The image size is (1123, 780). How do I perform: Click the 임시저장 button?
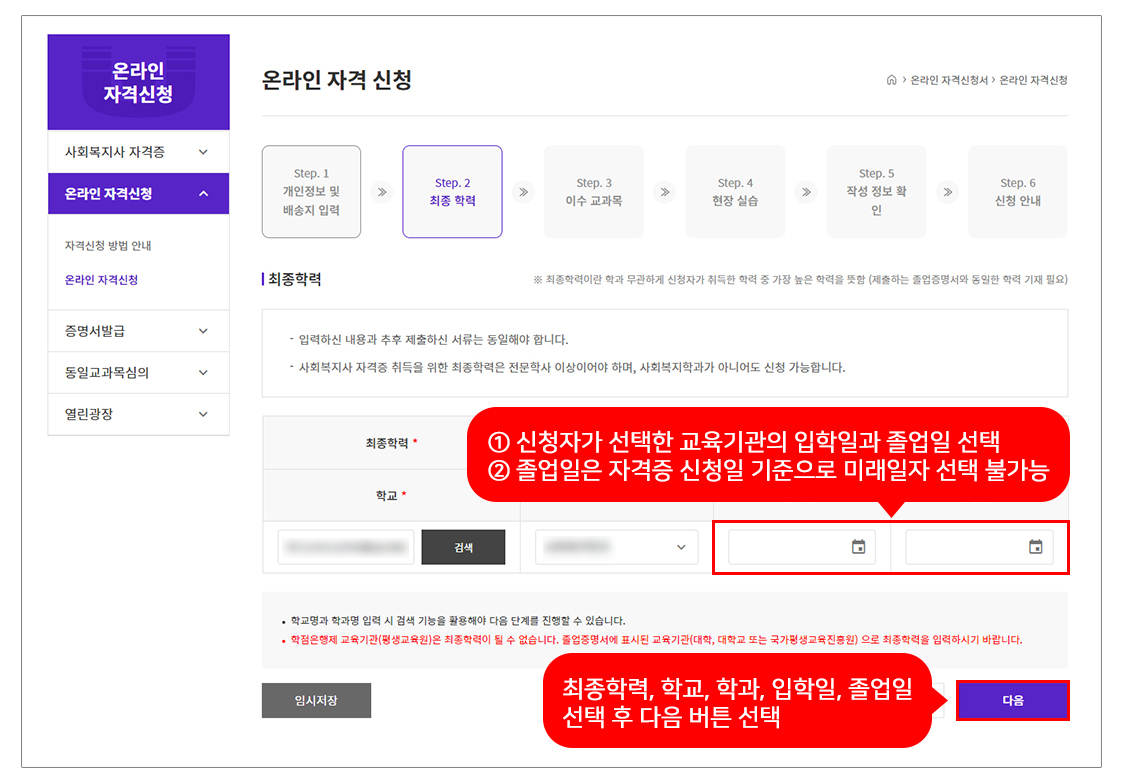[x=316, y=701]
